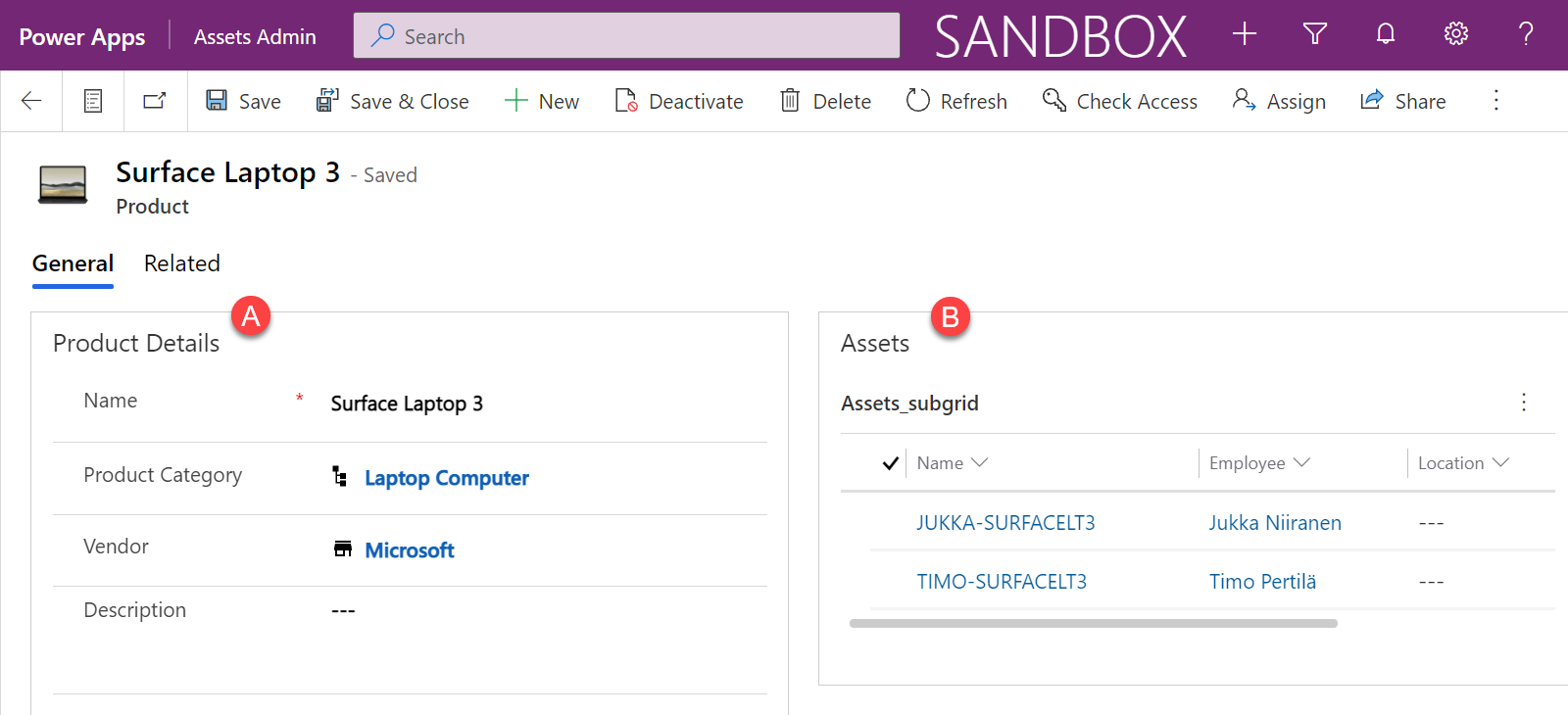The image size is (1568, 715).
Task: Click the quick create plus icon
Action: click(x=1245, y=34)
